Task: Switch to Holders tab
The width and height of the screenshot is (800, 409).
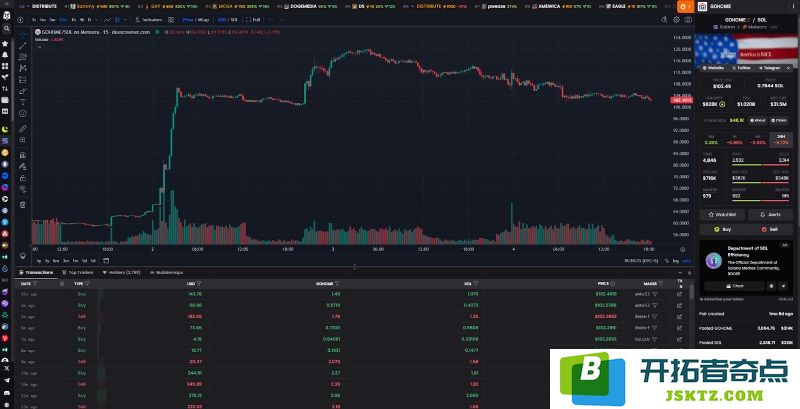Action: 121,272
